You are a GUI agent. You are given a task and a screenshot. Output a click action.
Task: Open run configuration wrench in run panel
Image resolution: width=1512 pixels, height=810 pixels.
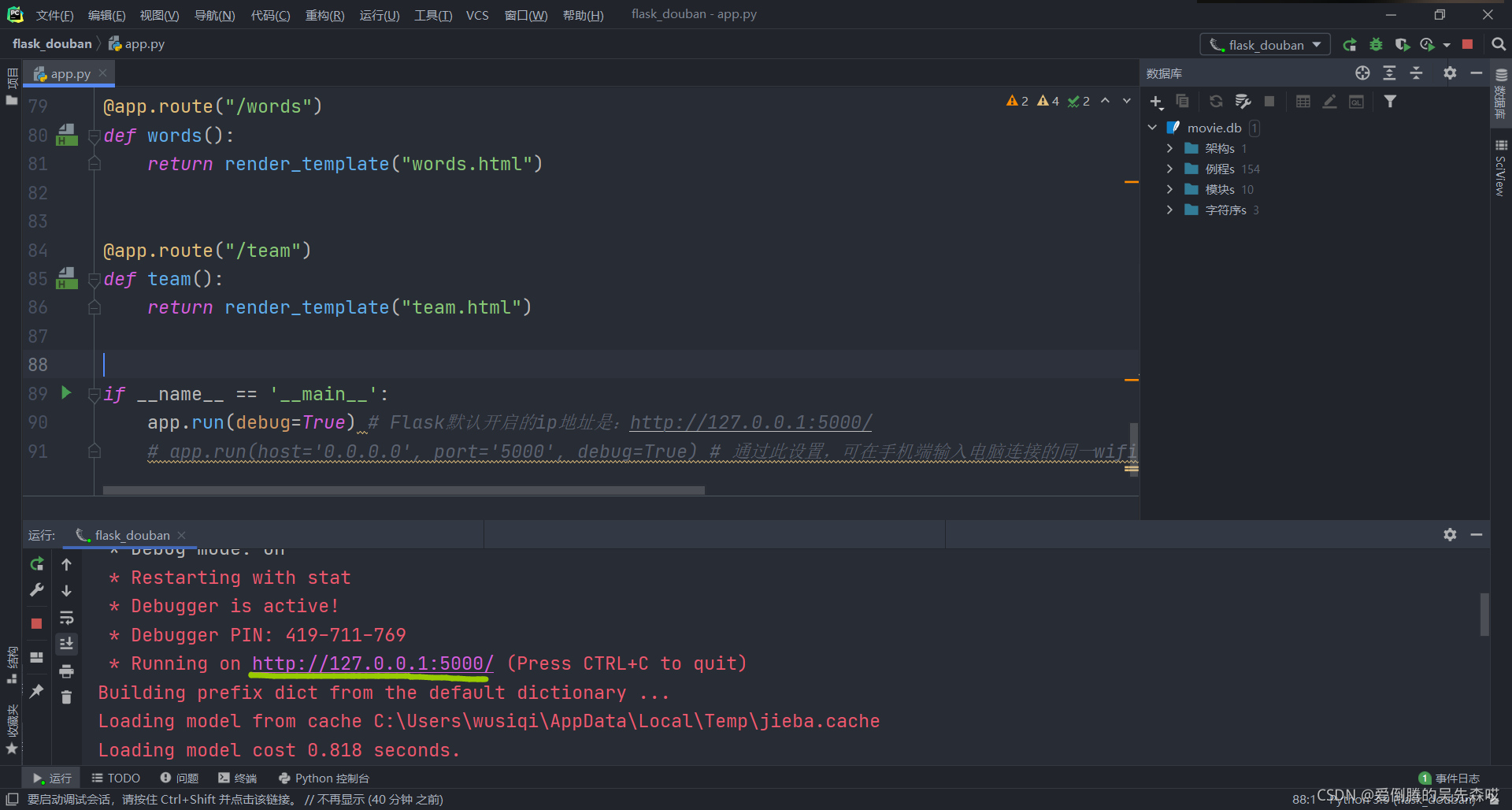[36, 590]
